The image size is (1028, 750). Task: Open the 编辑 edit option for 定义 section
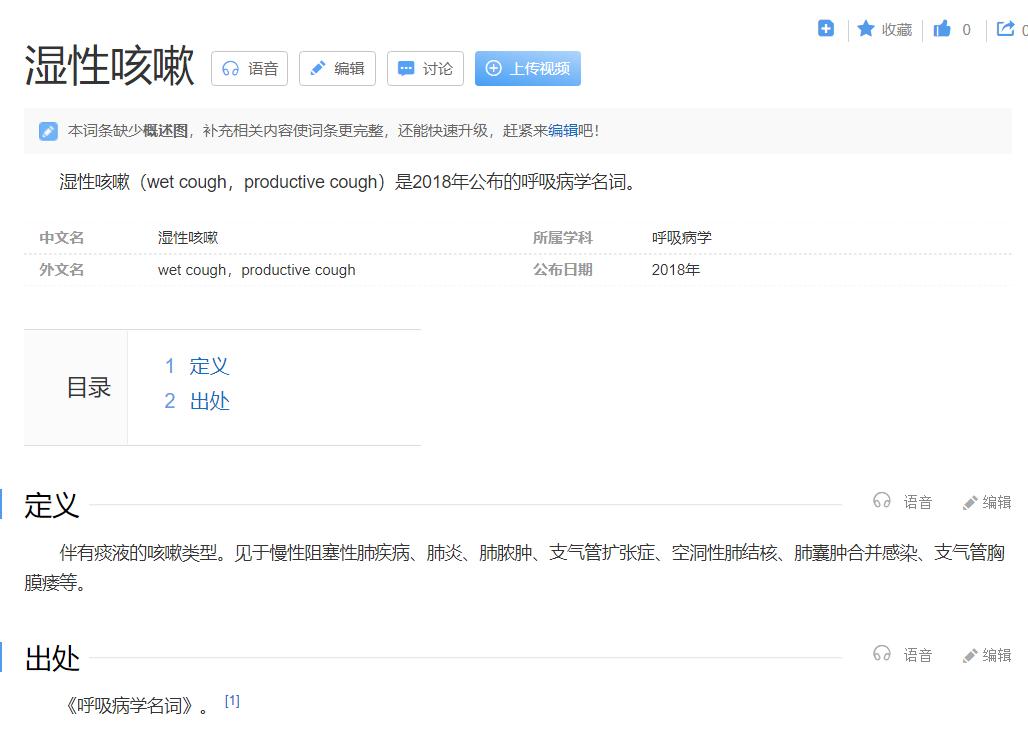(986, 501)
